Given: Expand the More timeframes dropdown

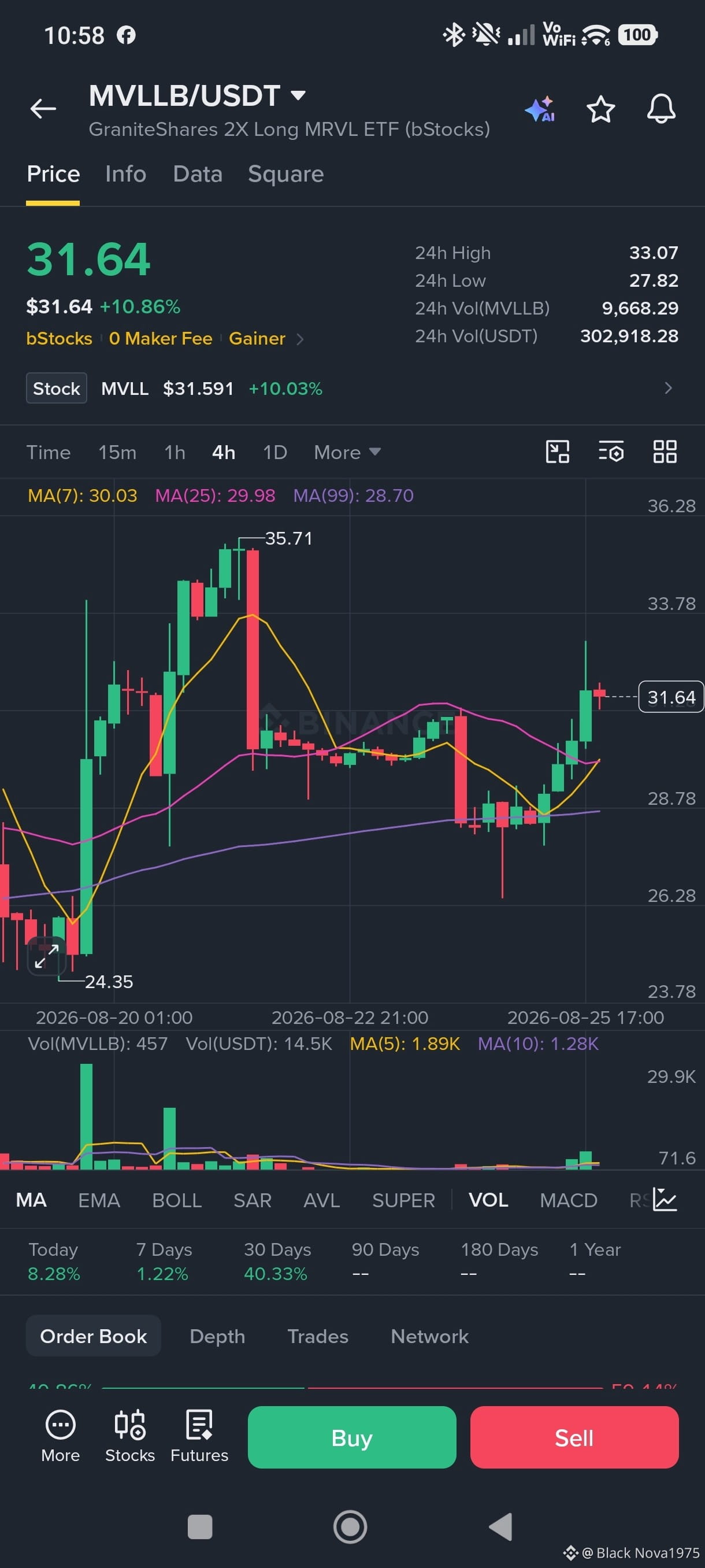Looking at the screenshot, I should tap(347, 452).
